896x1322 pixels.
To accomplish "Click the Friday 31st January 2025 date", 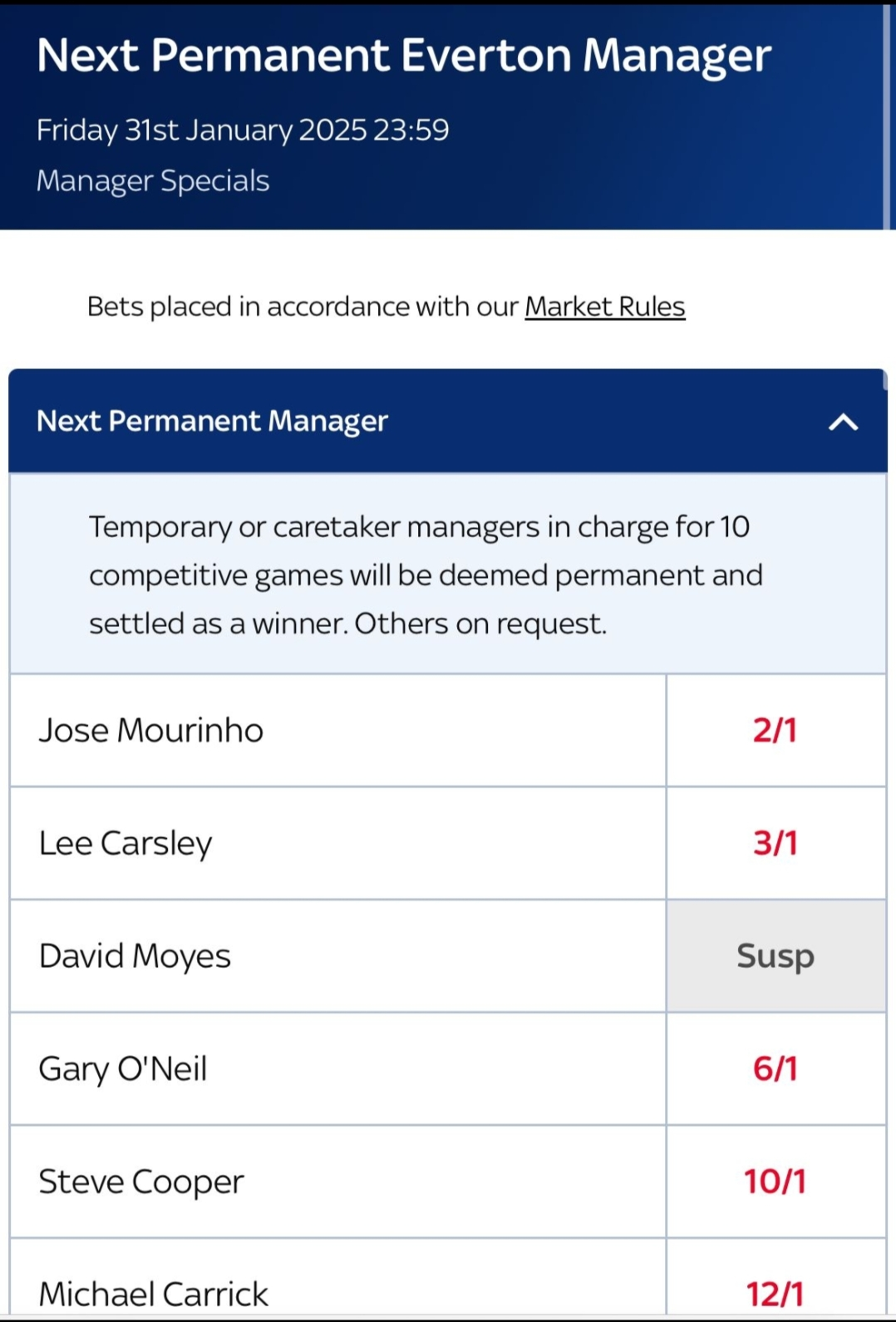I will 243,130.
